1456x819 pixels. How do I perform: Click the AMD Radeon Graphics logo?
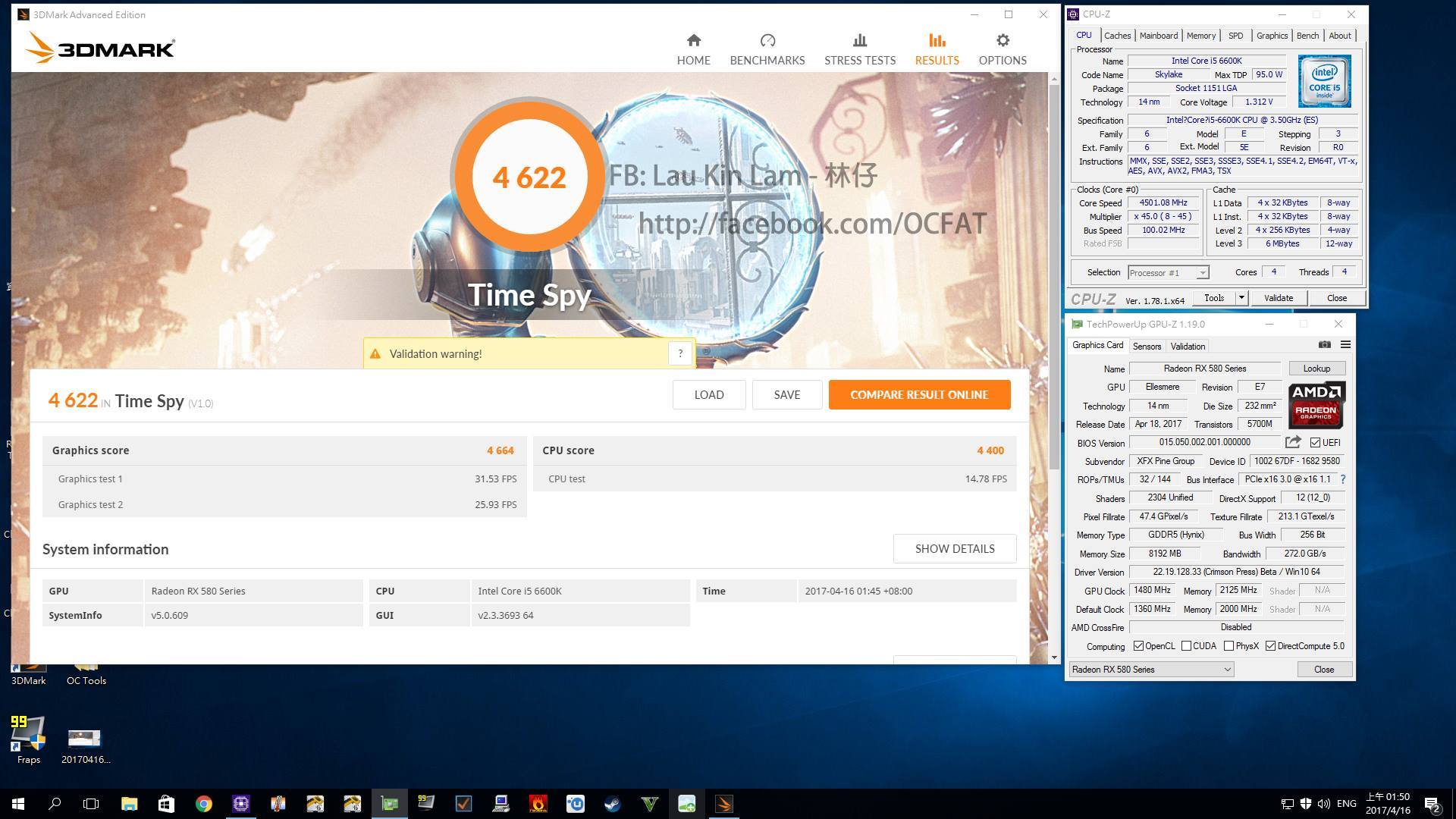point(1316,405)
